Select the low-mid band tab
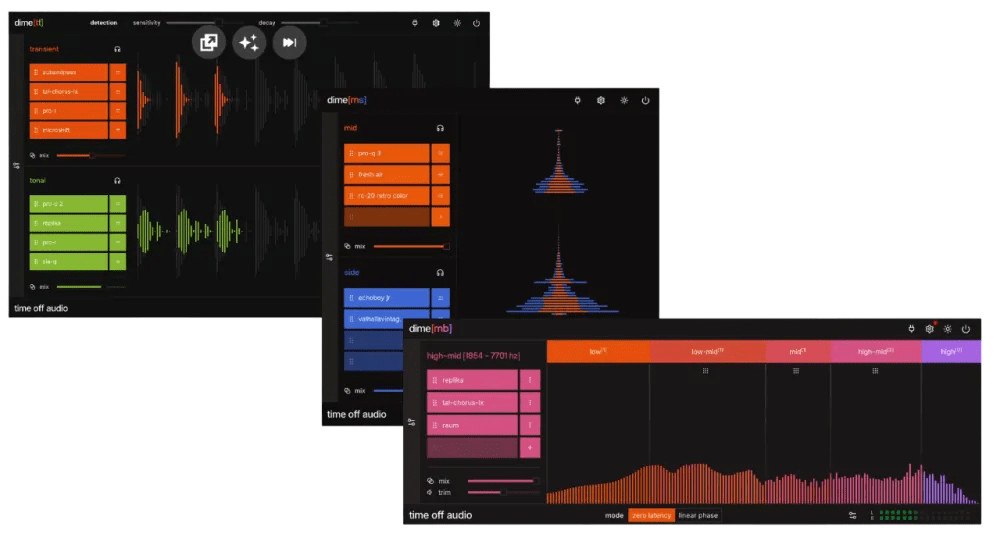The width and height of the screenshot is (1000, 534). (707, 352)
